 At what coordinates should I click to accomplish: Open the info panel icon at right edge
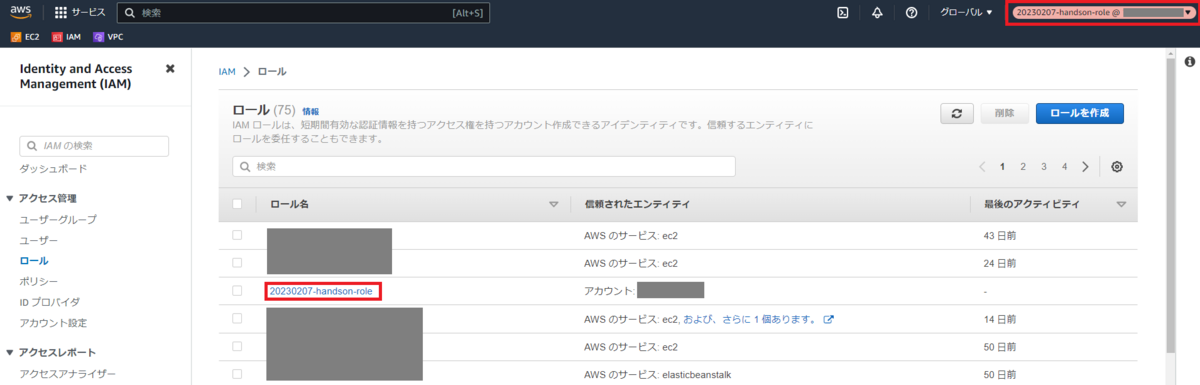[1190, 62]
